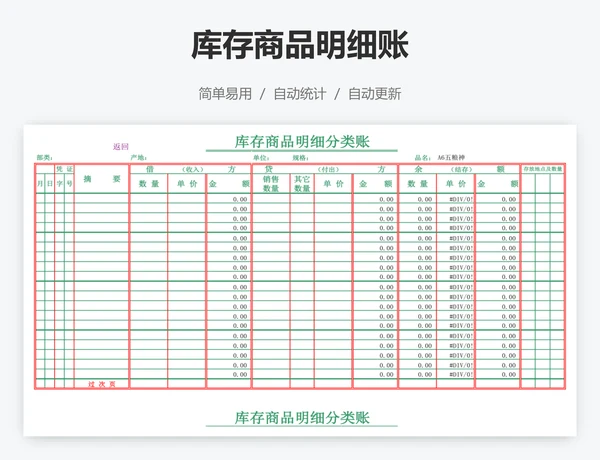600x460 pixels.
Task: Click 数量 header under 余(结存)额
Action: click(417, 184)
